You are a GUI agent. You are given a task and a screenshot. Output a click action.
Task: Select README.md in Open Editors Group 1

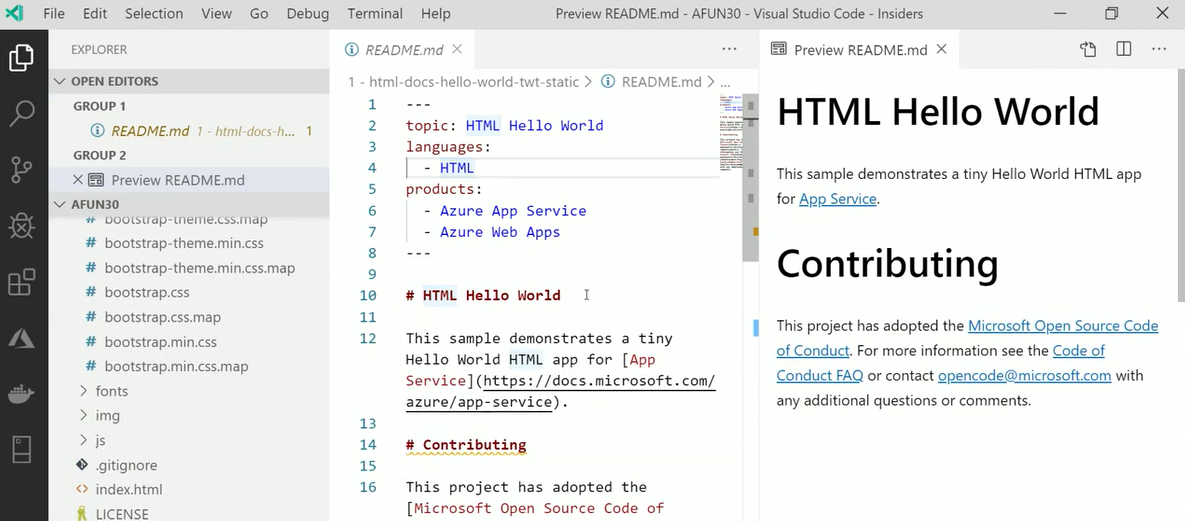189,131
